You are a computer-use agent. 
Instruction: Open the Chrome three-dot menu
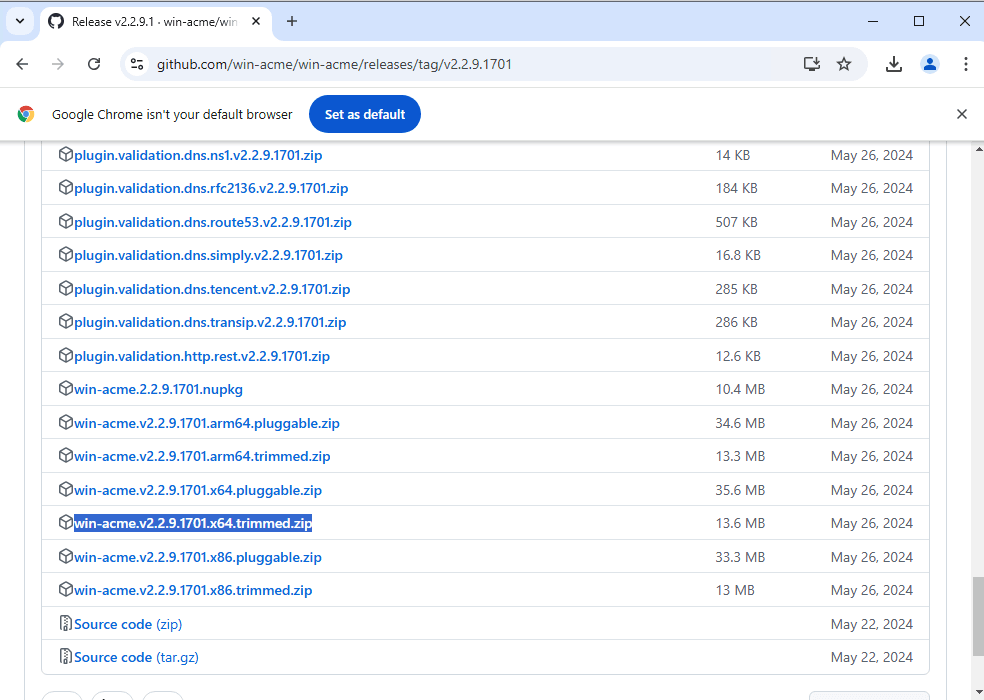(x=966, y=64)
